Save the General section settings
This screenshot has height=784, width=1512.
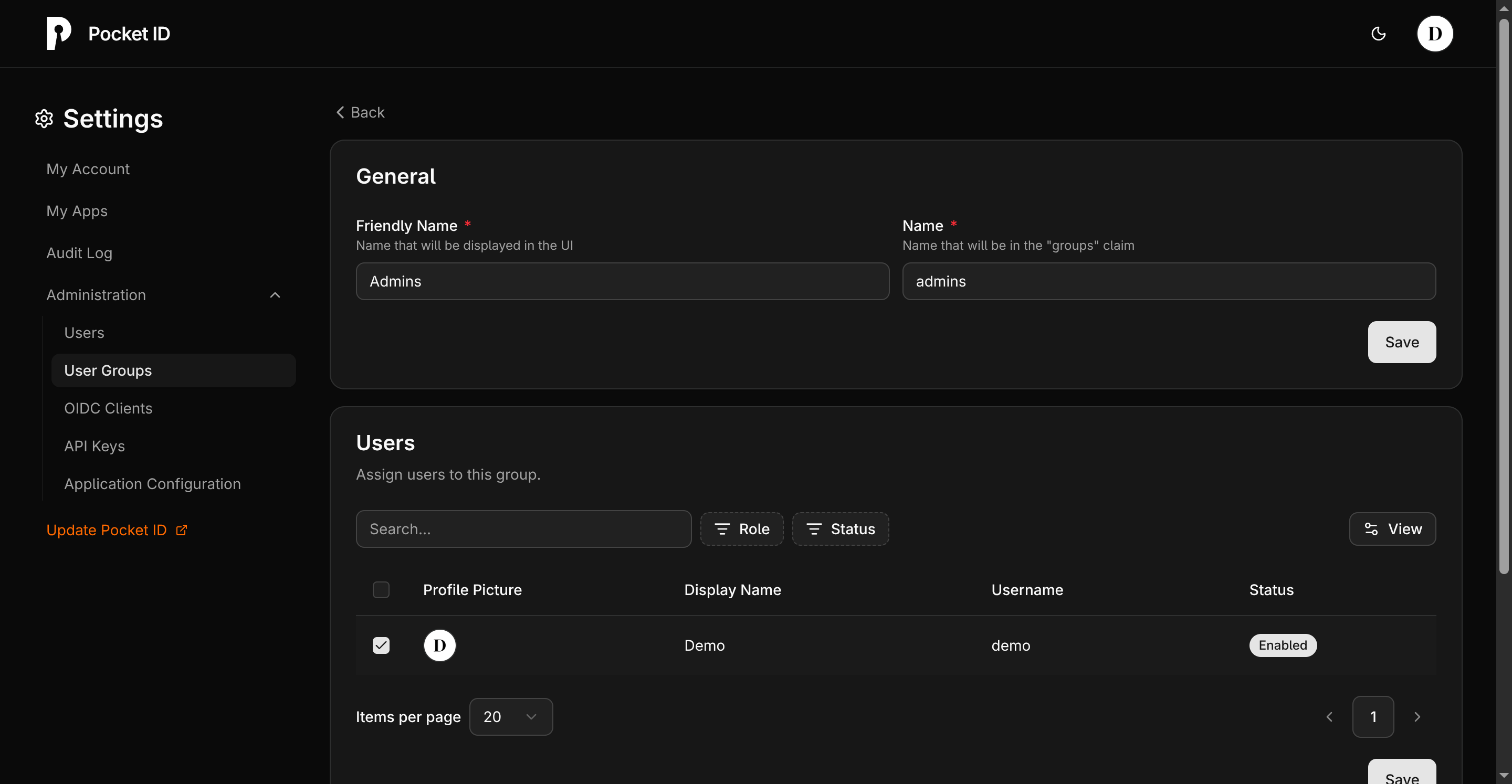point(1401,342)
